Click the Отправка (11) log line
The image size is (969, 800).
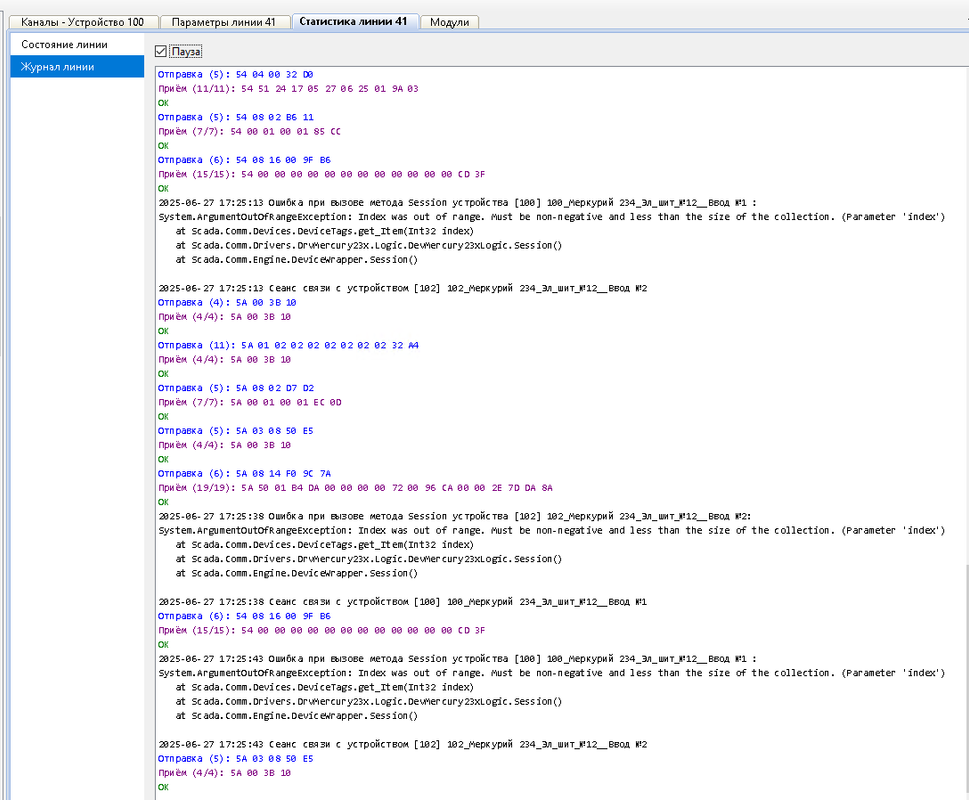[x=288, y=345]
